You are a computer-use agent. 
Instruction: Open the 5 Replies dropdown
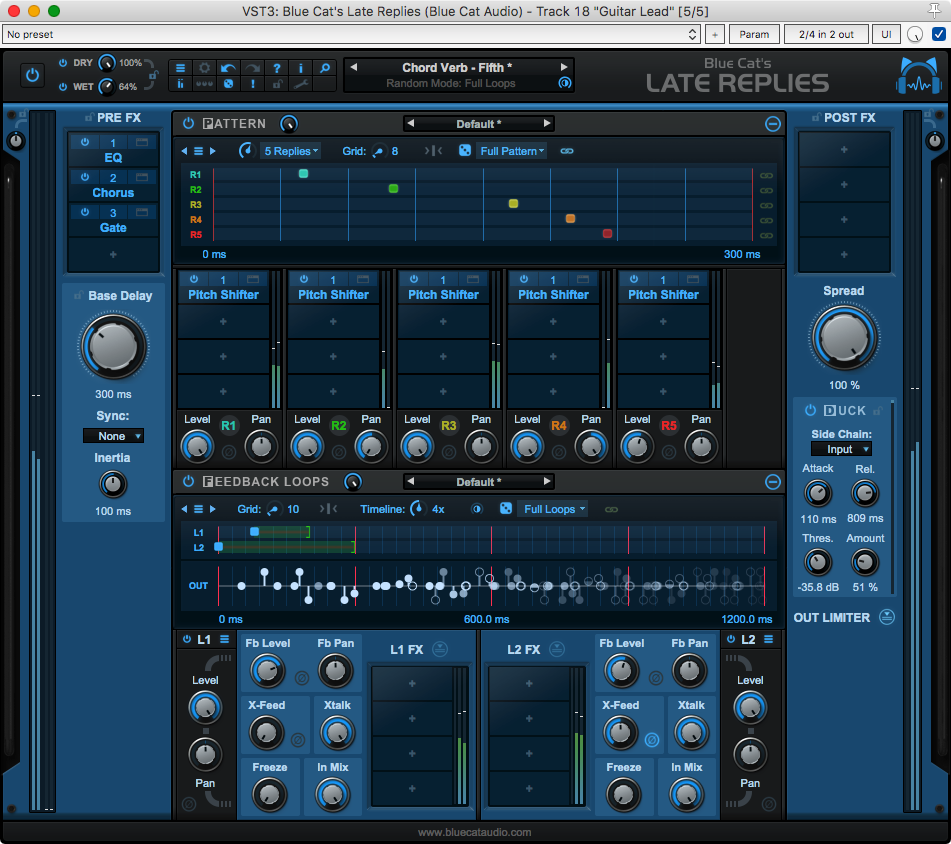[x=291, y=151]
